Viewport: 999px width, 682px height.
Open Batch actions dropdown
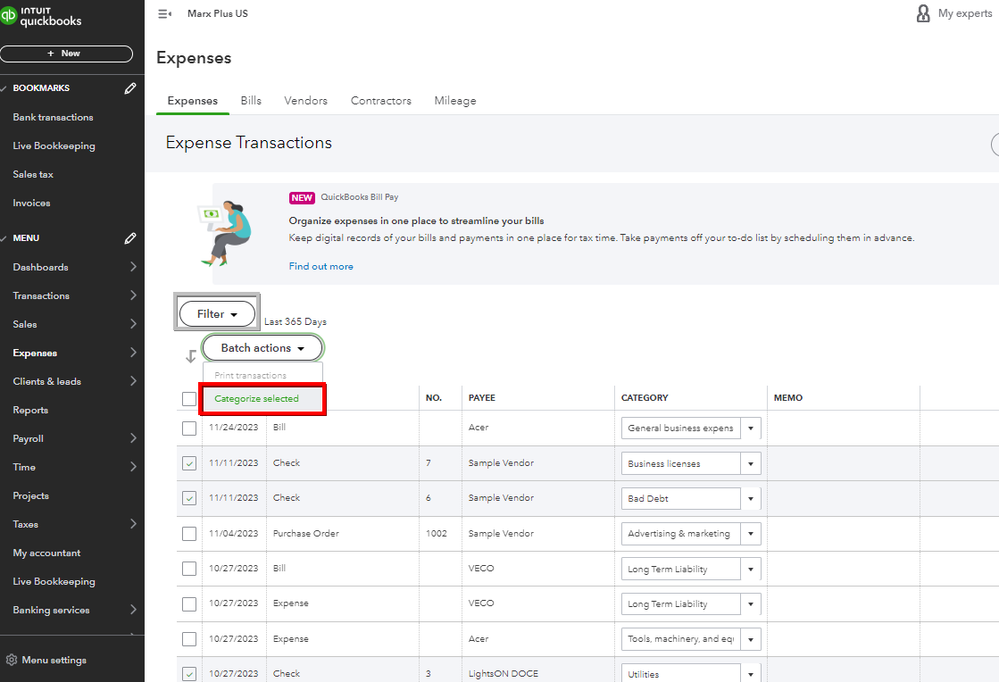262,348
